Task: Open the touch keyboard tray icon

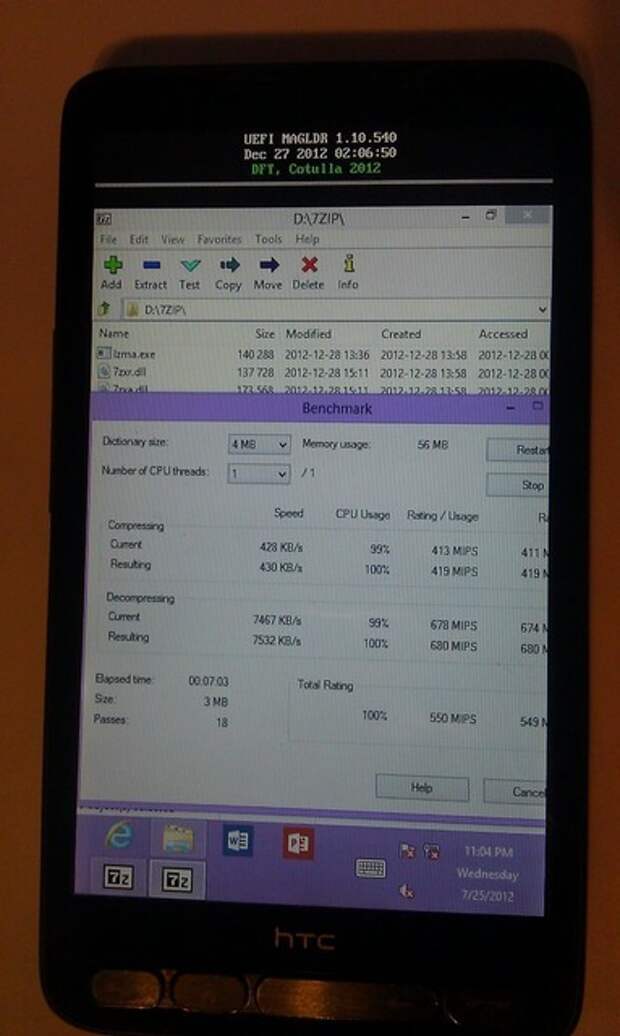Action: 371,868
